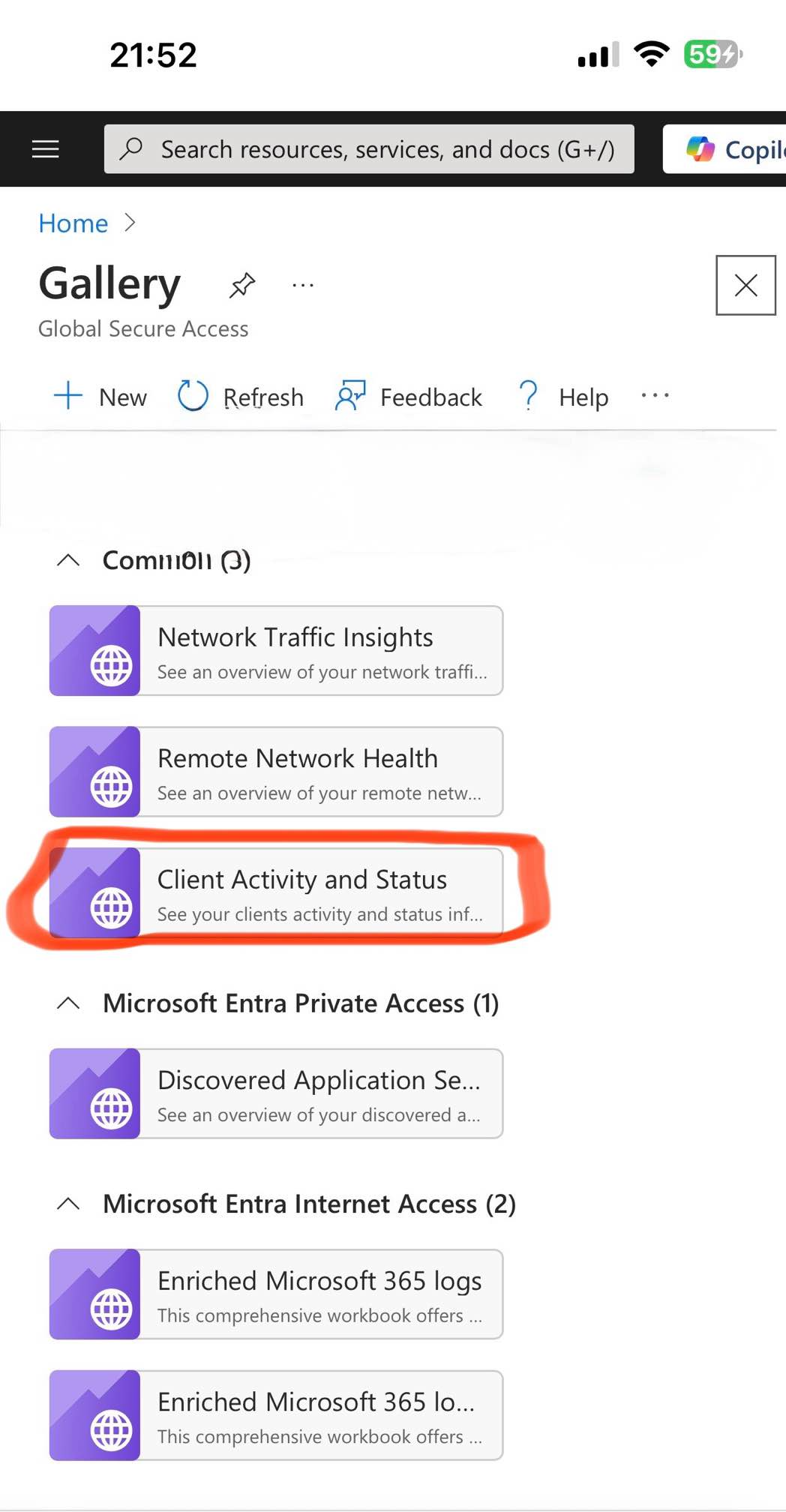The width and height of the screenshot is (786, 1512).
Task: Open the Network Traffic Insights workbook title
Action: coord(295,637)
